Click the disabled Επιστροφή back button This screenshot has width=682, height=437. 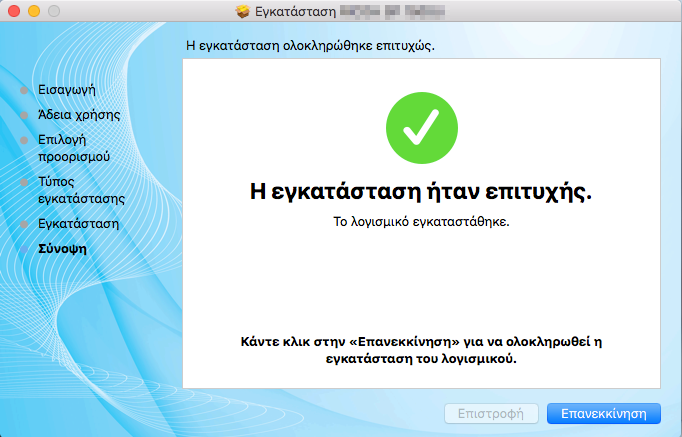click(x=491, y=414)
